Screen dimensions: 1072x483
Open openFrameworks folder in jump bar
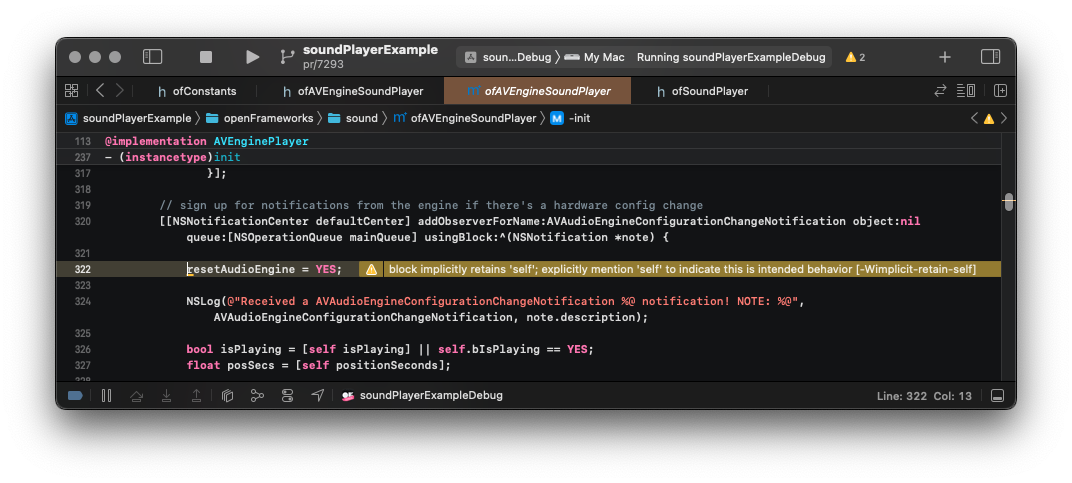click(259, 118)
